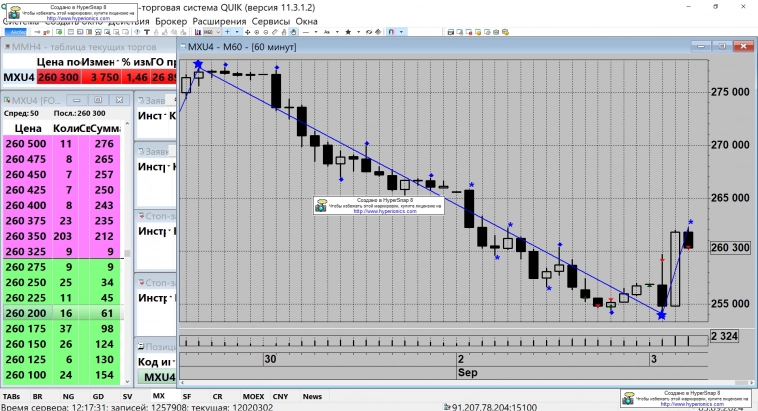This screenshot has width=758, height=411.
Task: Click the MXU4 cell in positions table
Action: pyautogui.click(x=159, y=377)
